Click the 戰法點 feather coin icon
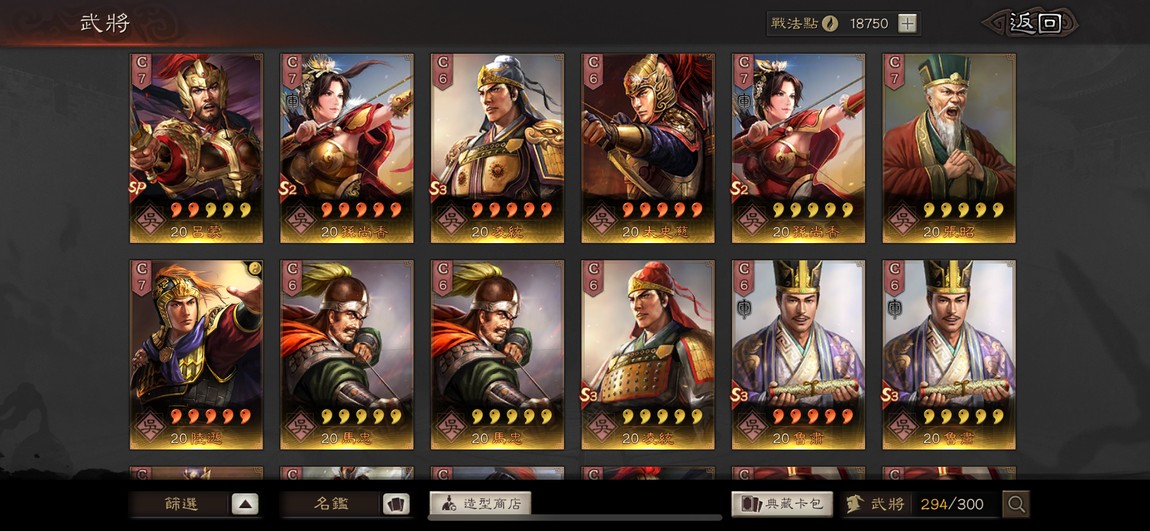1150x531 pixels. pos(831,23)
